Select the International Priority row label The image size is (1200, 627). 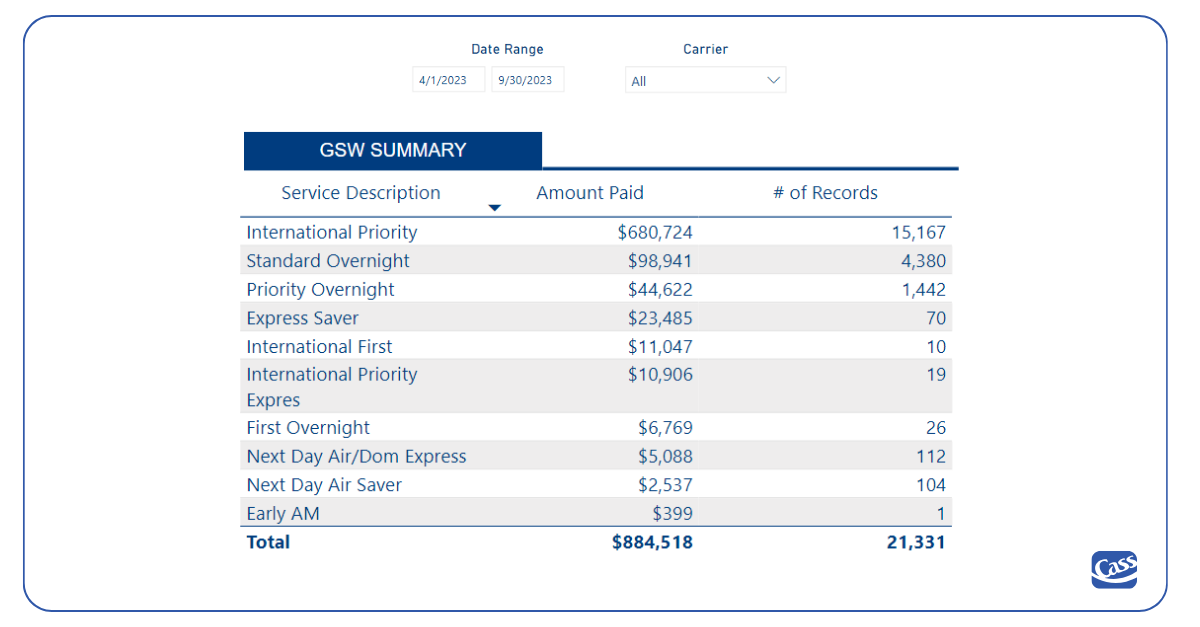(332, 232)
